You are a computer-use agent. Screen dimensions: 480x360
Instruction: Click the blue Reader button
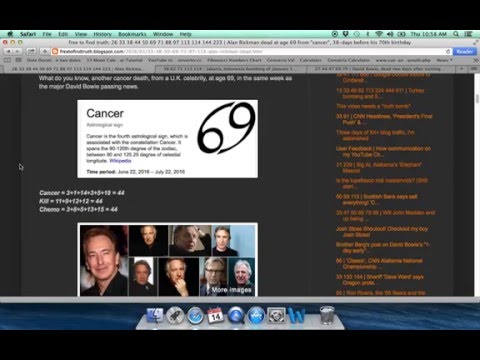click(465, 51)
